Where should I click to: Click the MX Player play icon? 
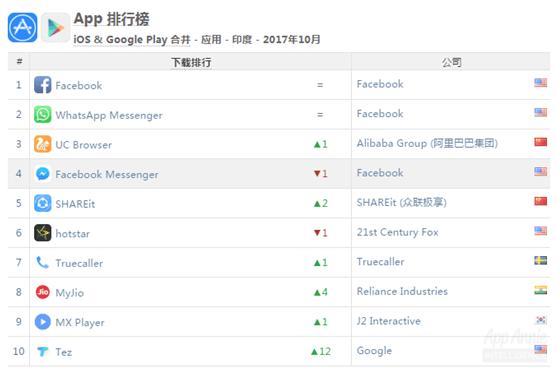43,322
